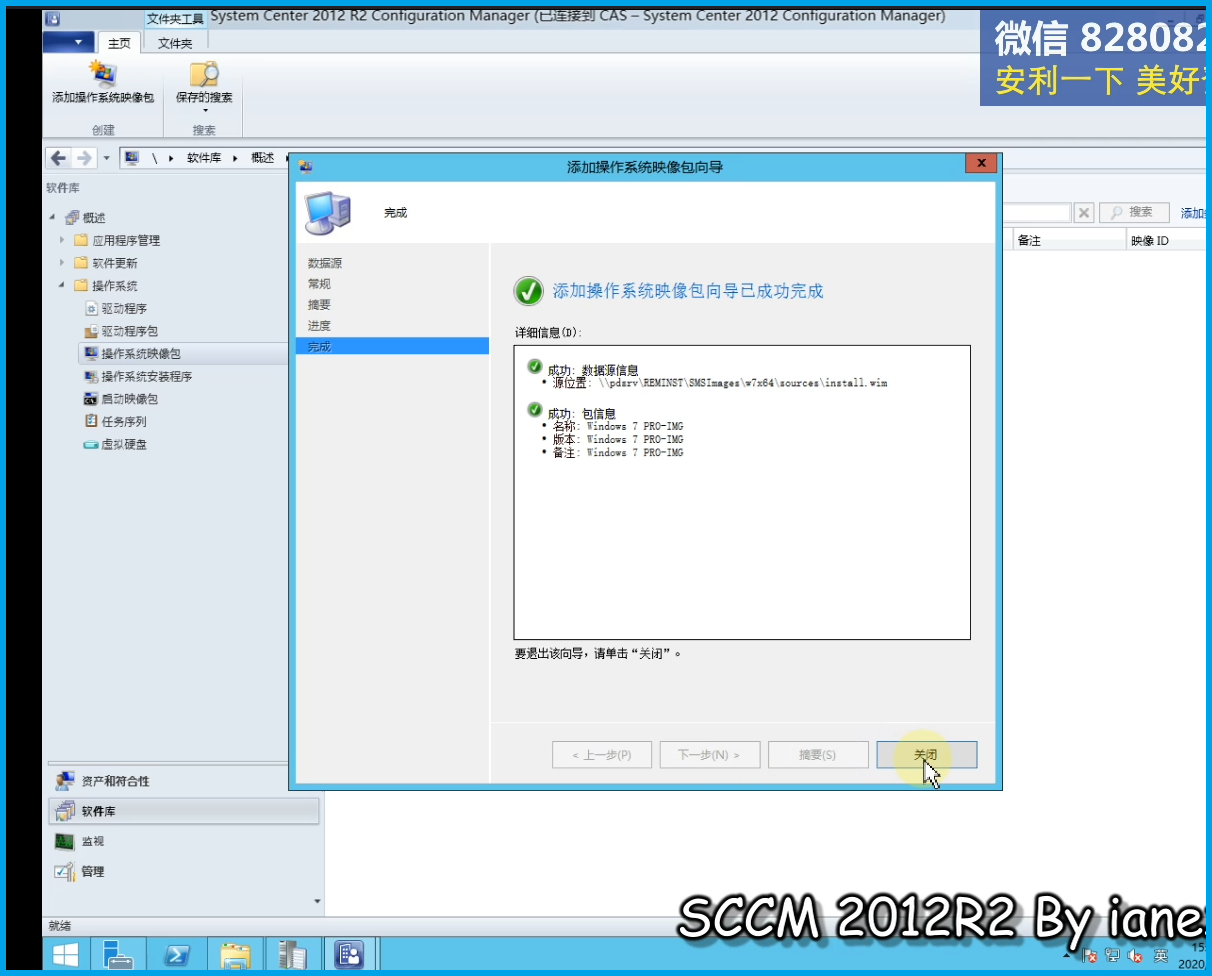Image resolution: width=1212 pixels, height=976 pixels.
Task: Select 概述 in the breadcrumb path
Action: tap(262, 158)
